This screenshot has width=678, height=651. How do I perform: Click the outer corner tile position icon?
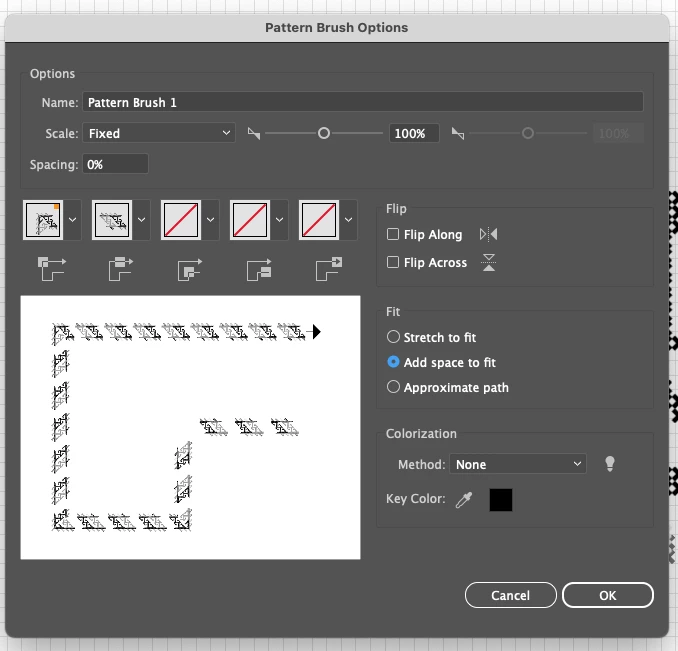pyautogui.click(x=51, y=269)
